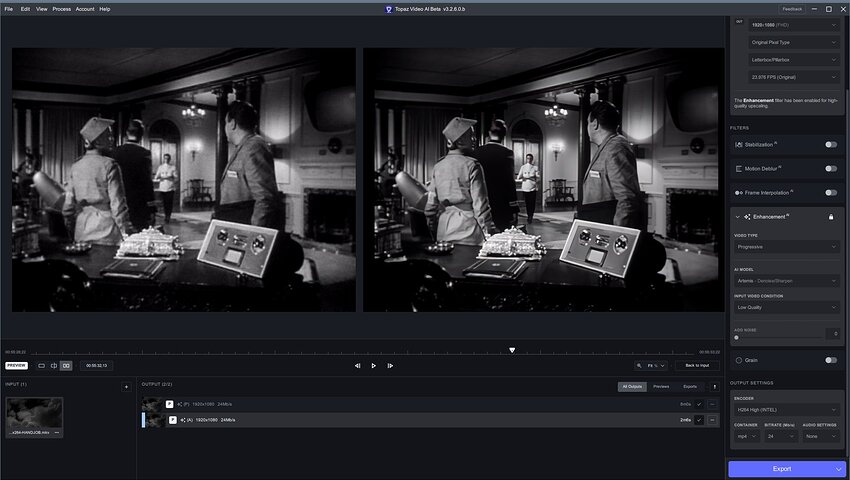Enable the Grain toggle

click(x=830, y=360)
